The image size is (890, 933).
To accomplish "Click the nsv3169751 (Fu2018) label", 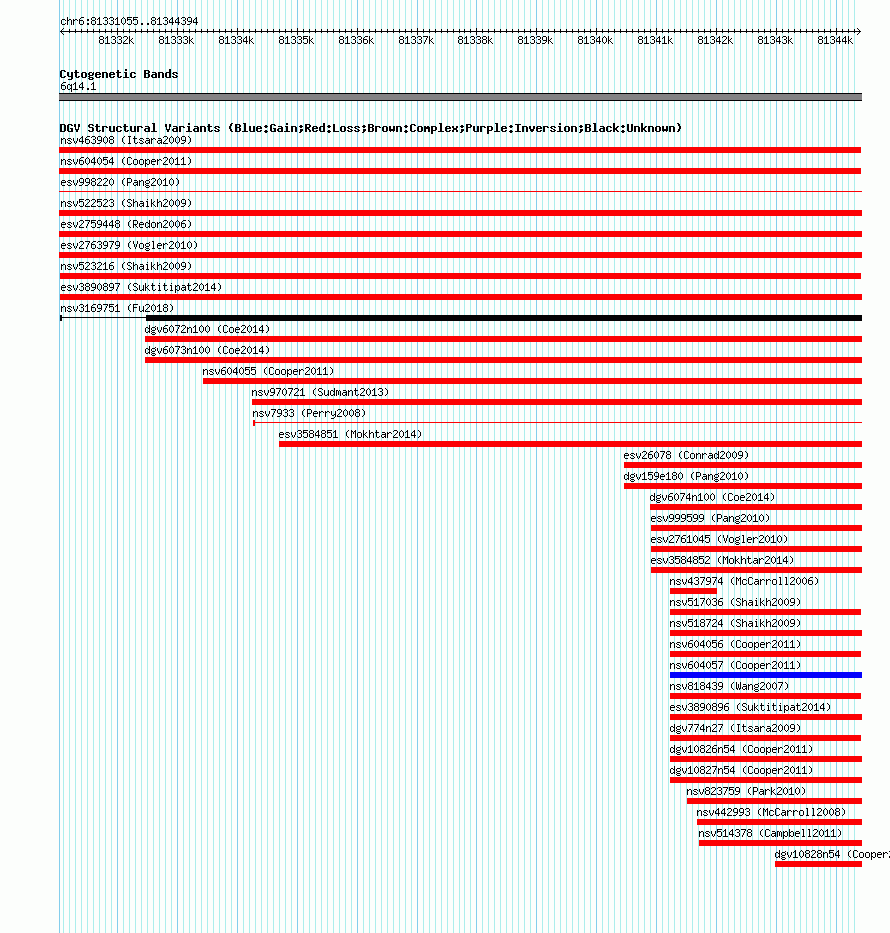I will [x=117, y=308].
